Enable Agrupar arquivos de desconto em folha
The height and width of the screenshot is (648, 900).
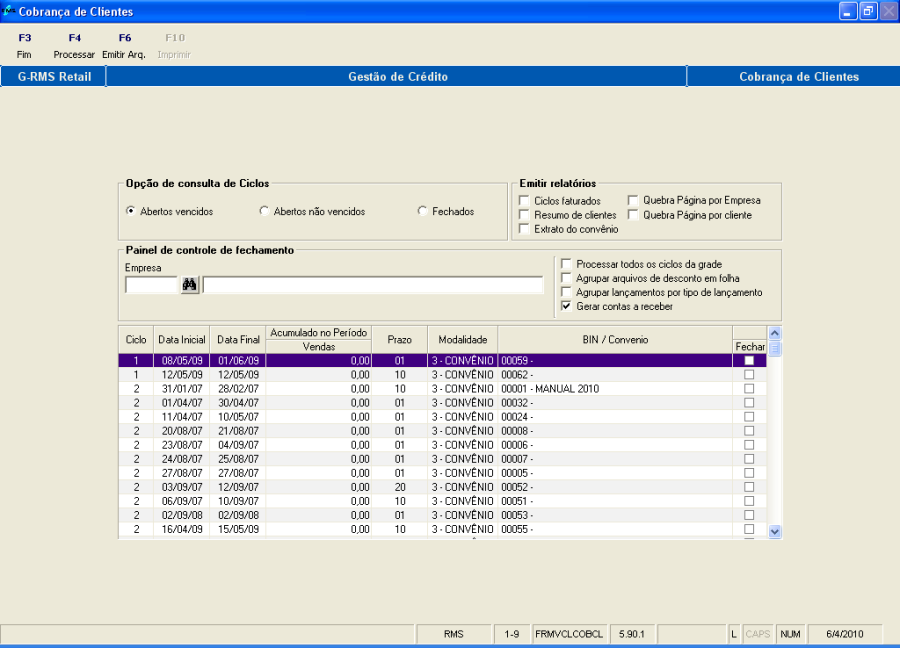(x=567, y=278)
